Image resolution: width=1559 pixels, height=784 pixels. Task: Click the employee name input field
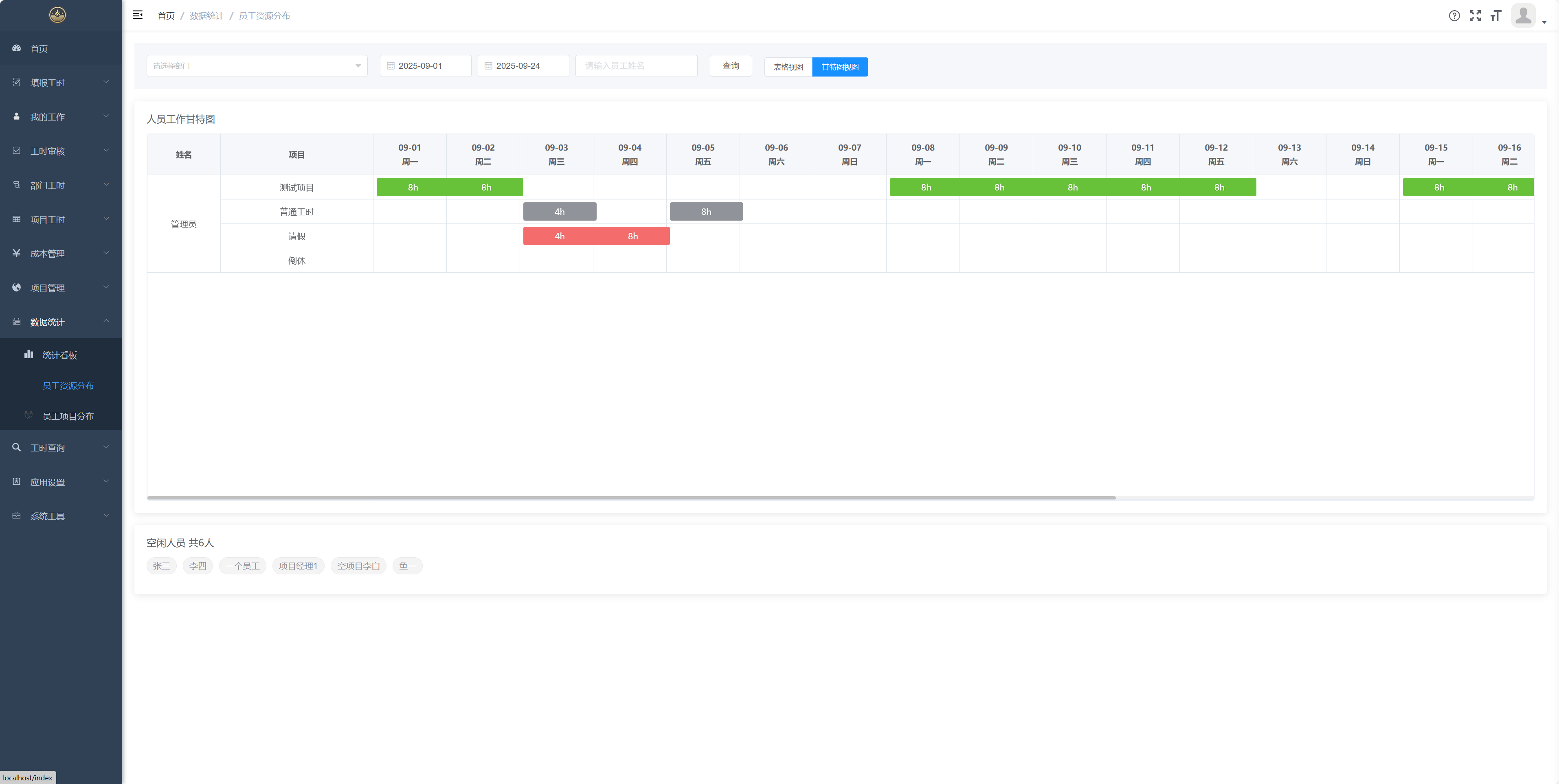(636, 66)
